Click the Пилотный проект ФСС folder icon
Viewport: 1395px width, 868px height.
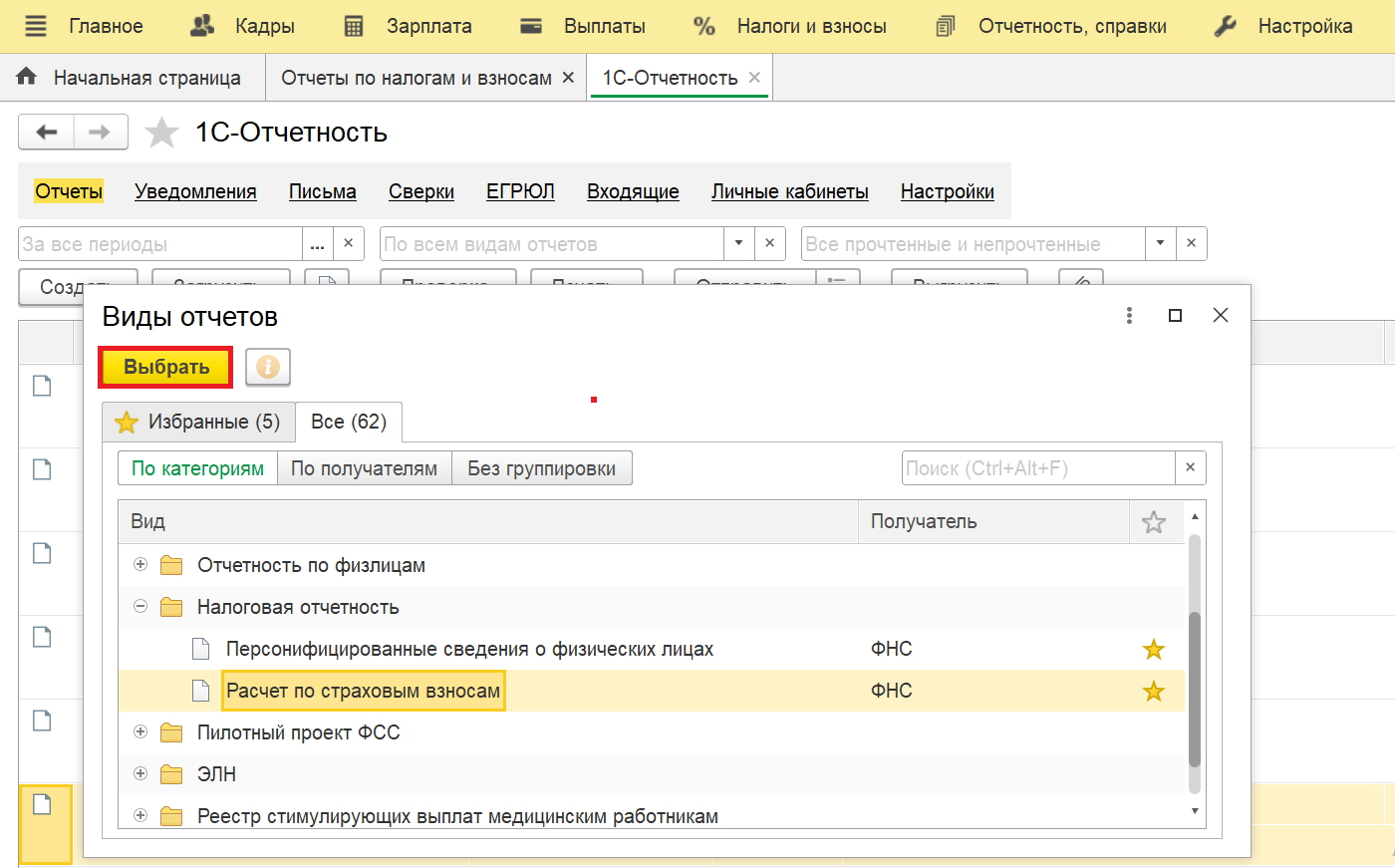point(171,733)
